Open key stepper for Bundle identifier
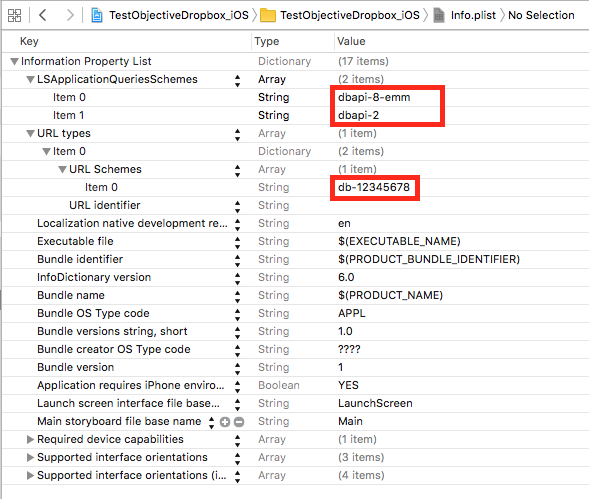The height and width of the screenshot is (499, 589). click(237, 260)
